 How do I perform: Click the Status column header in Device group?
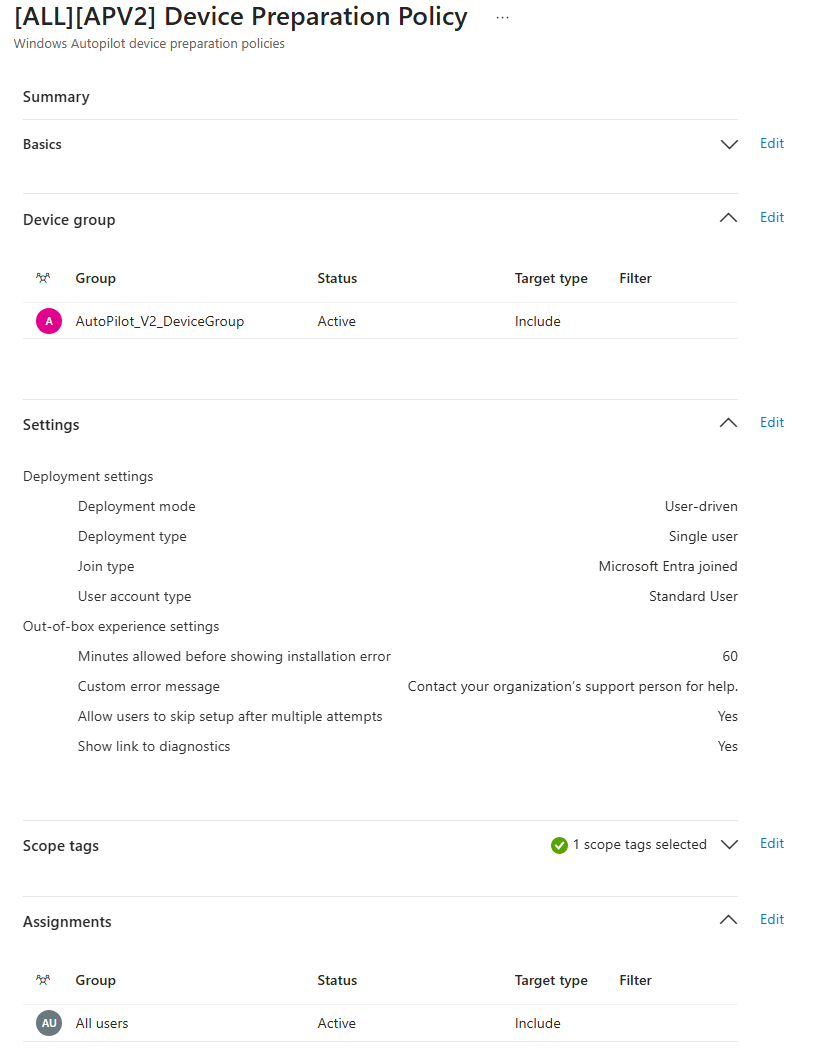(x=337, y=278)
